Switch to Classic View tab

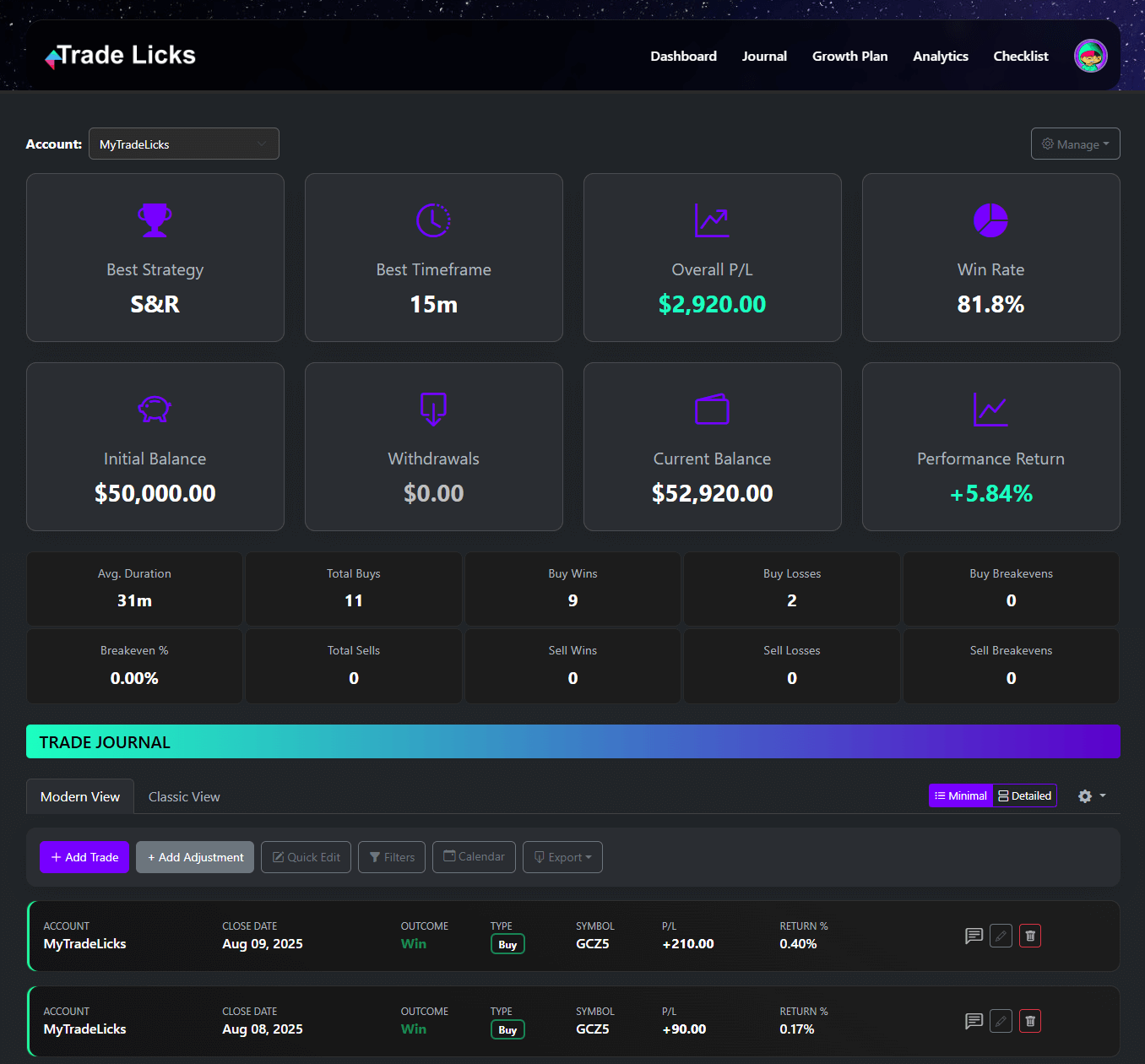(x=183, y=795)
